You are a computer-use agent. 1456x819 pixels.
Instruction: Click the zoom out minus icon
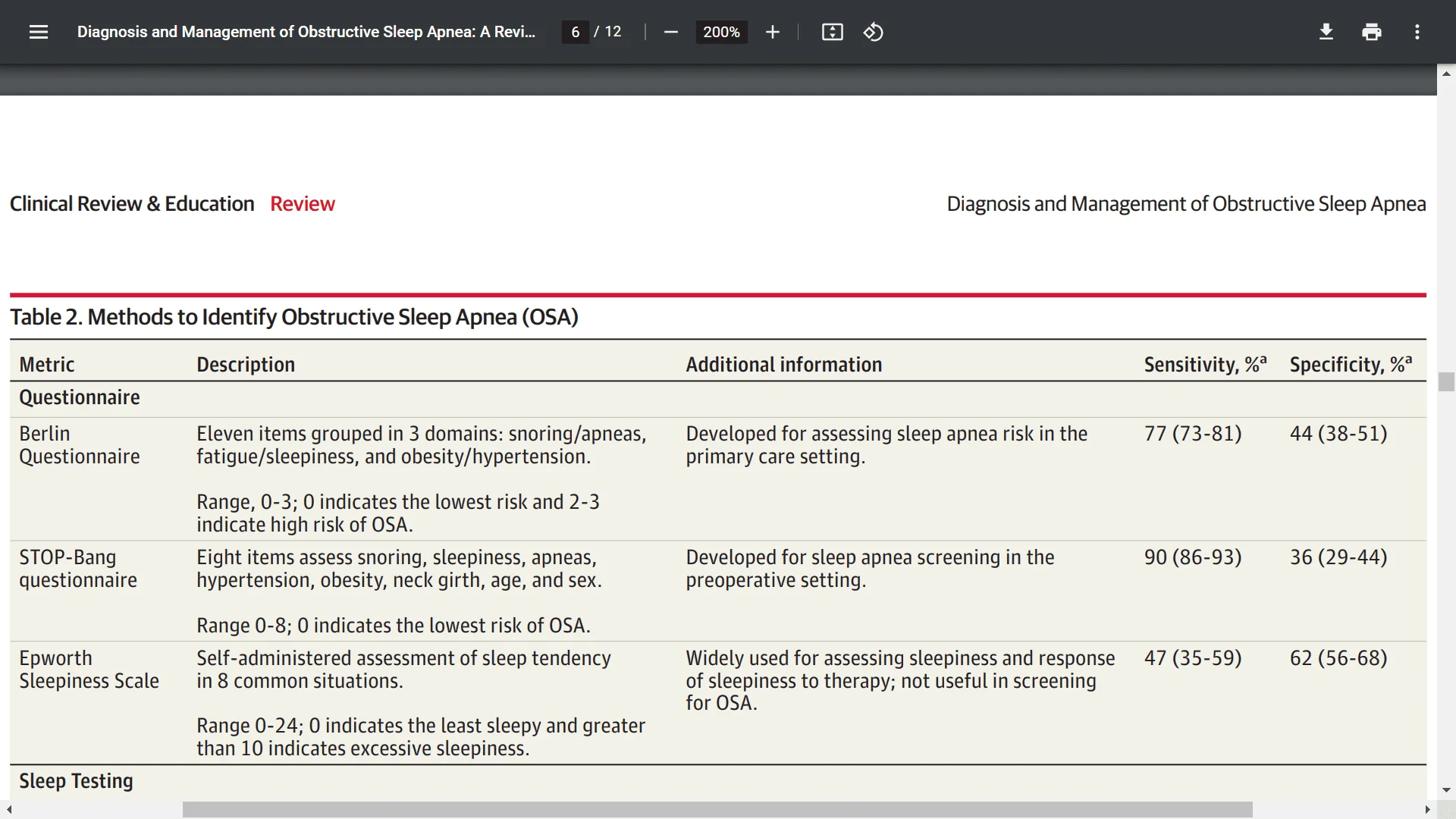(670, 32)
